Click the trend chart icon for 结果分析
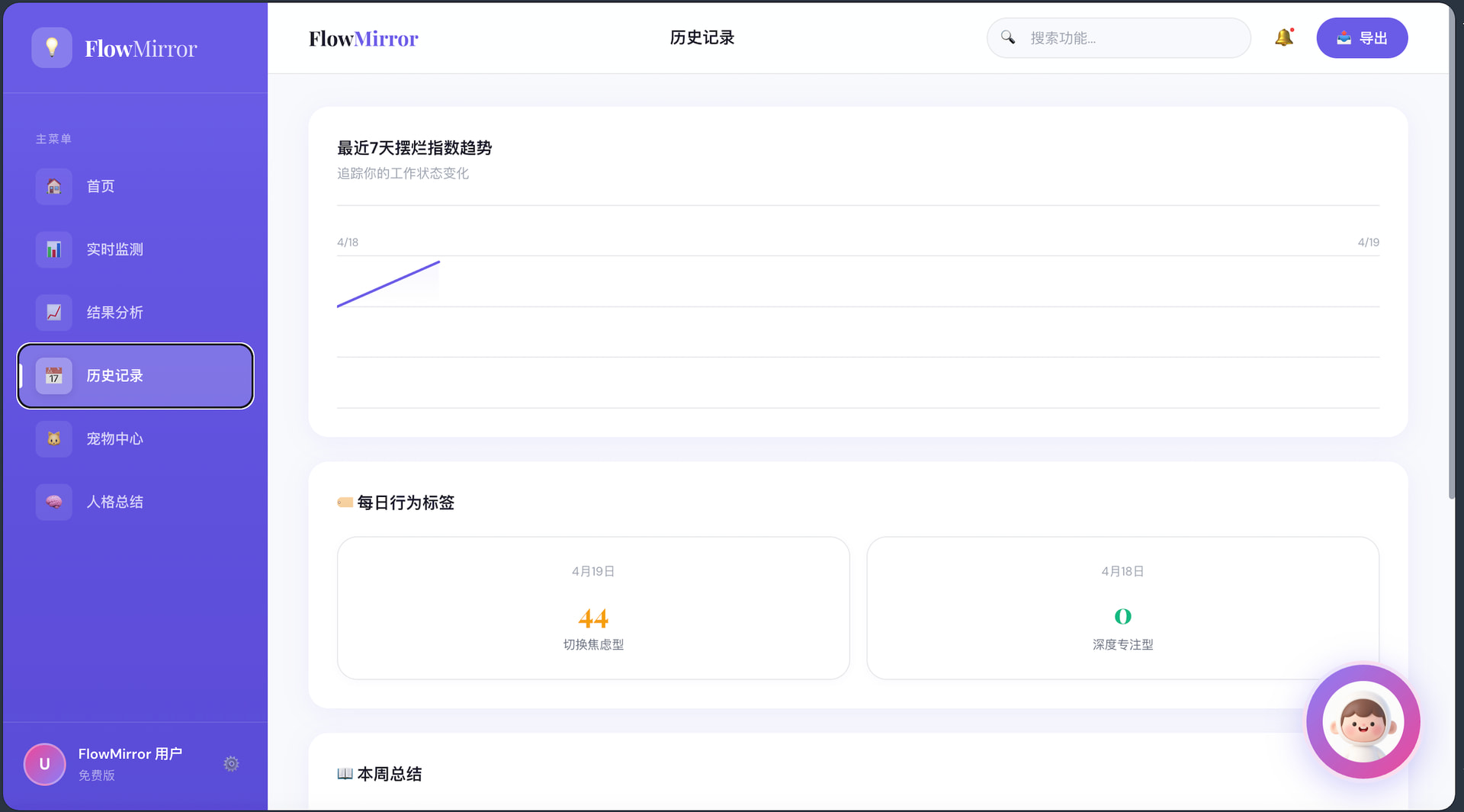The width and height of the screenshot is (1464, 812). coord(53,313)
